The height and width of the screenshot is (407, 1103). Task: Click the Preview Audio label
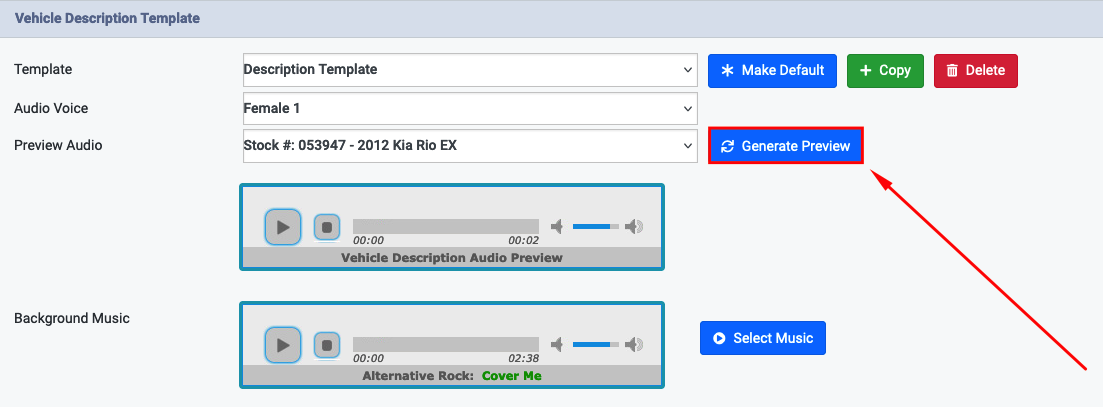coord(58,146)
